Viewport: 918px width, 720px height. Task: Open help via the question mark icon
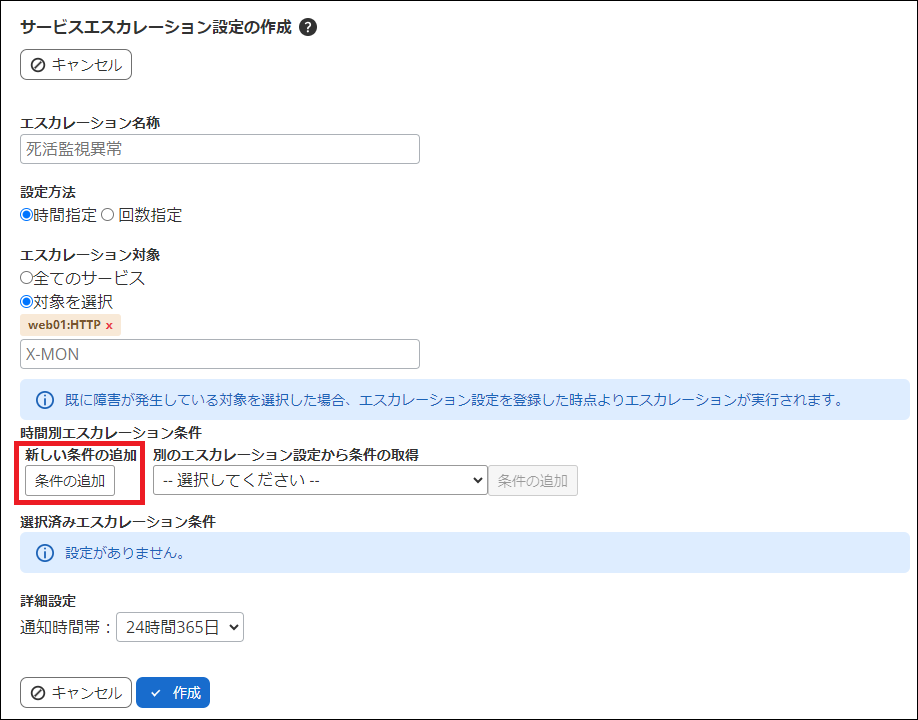tap(307, 27)
